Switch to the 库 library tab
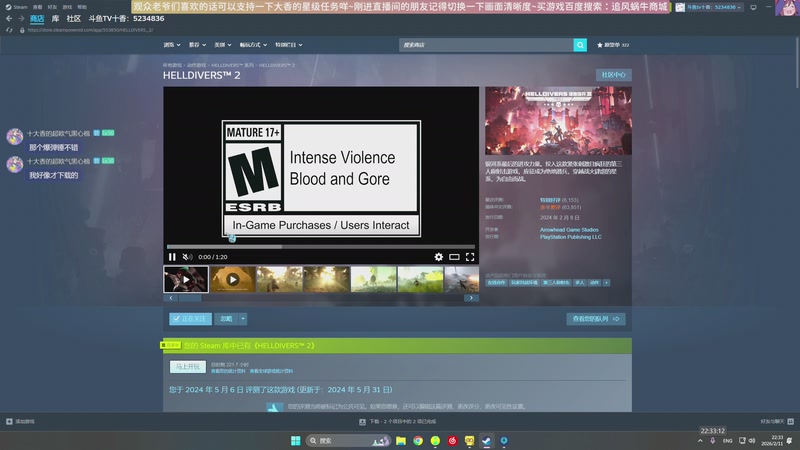The width and height of the screenshot is (800, 450). click(x=55, y=18)
